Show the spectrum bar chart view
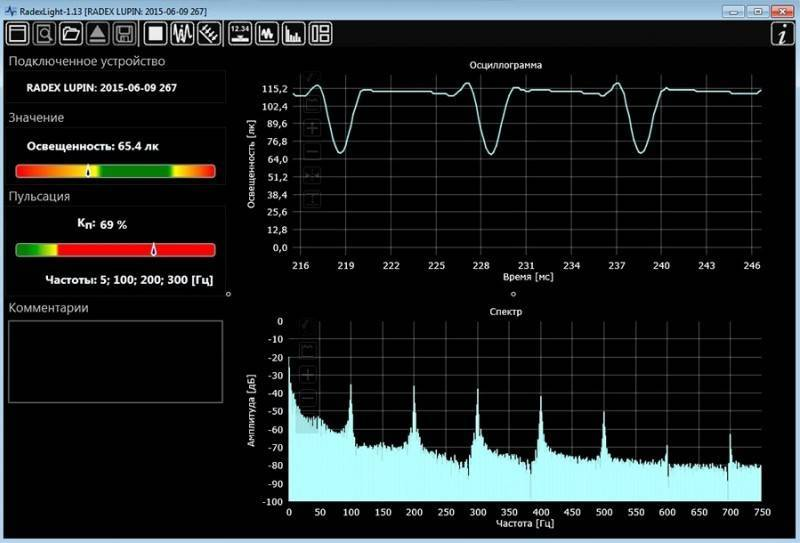This screenshot has height=543, width=800. 294,34
